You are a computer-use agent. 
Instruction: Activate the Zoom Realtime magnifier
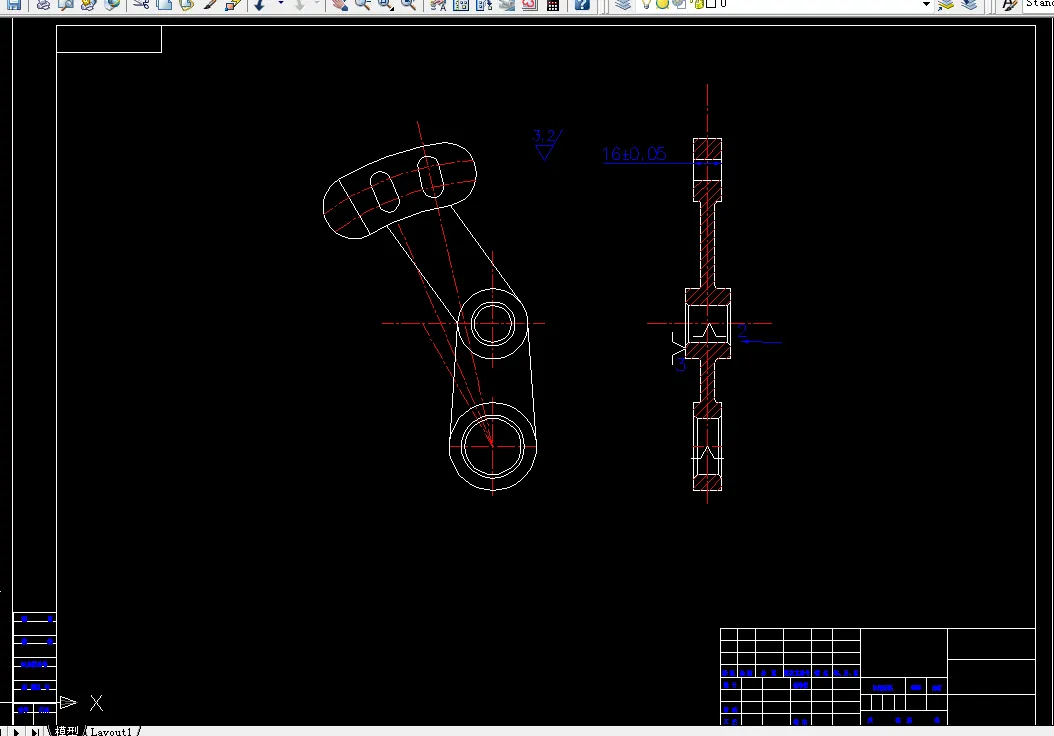[x=362, y=5]
